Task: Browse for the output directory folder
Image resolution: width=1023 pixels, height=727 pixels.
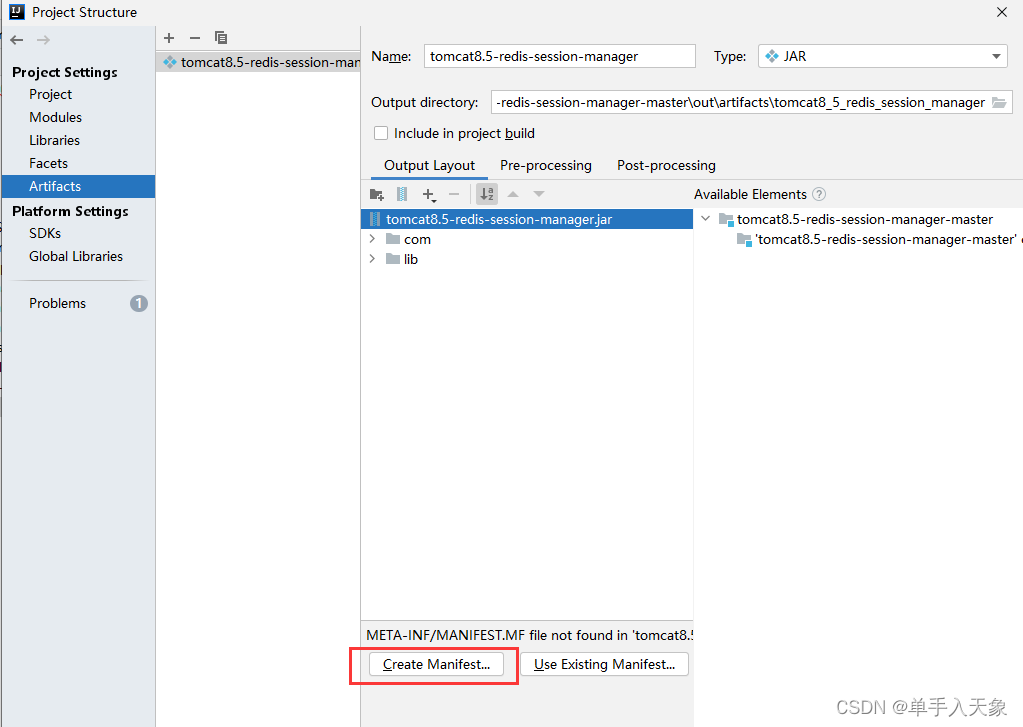Action: click(999, 102)
